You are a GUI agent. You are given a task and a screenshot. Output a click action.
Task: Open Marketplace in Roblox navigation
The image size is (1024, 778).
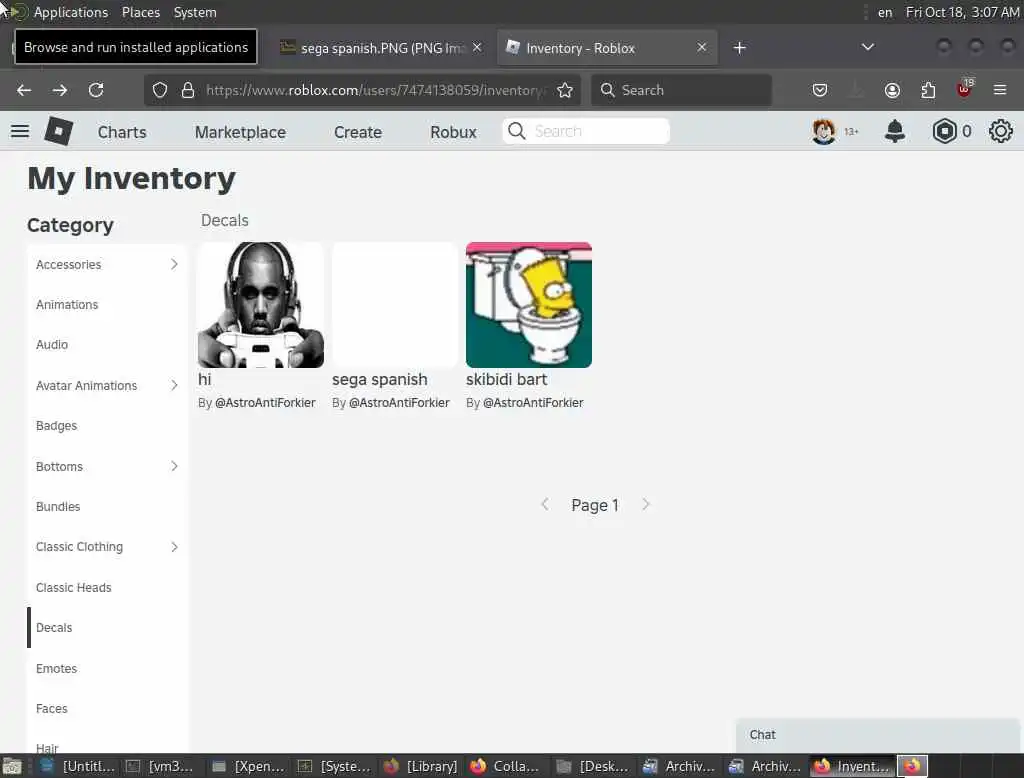[240, 132]
